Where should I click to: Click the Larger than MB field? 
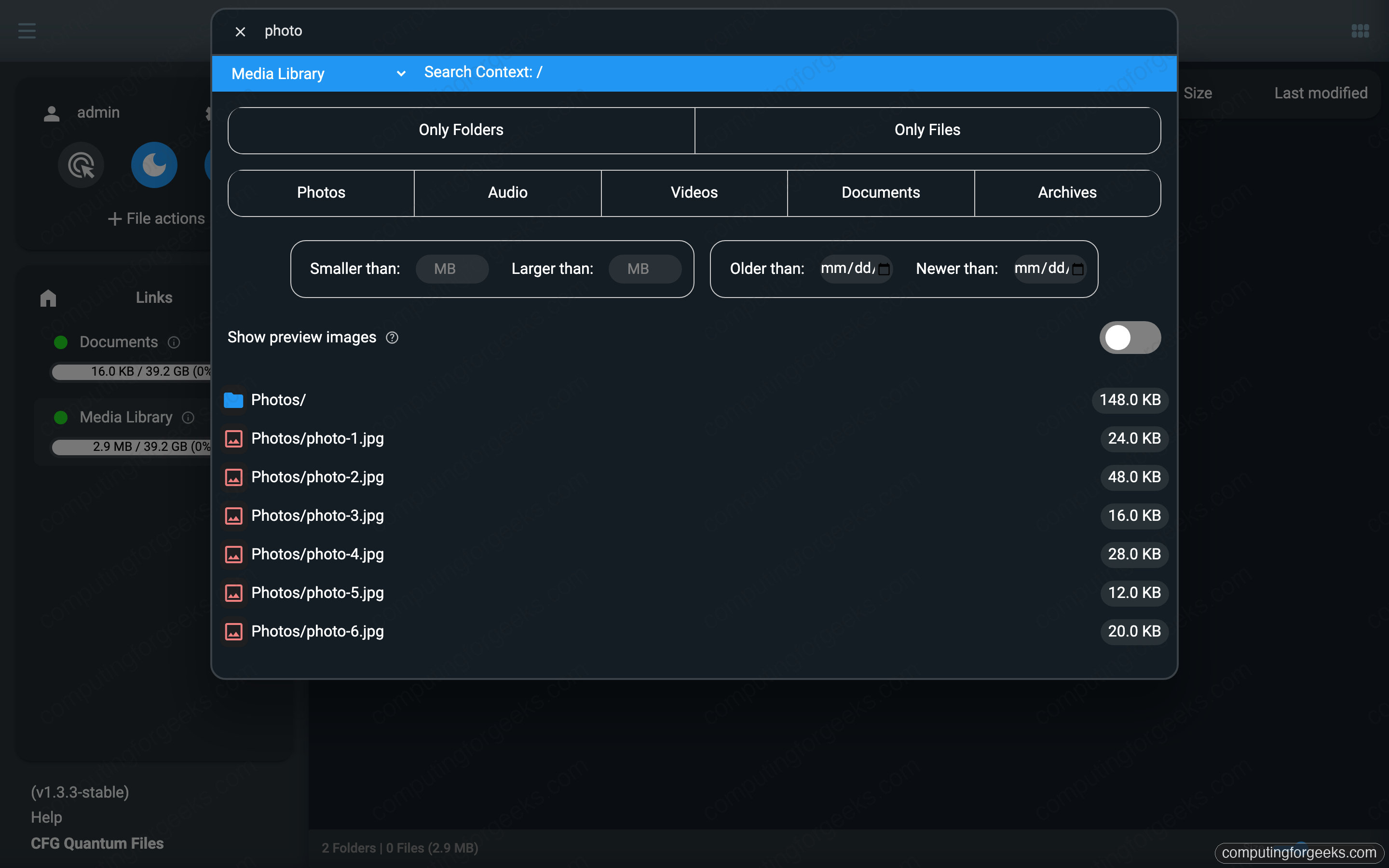[x=644, y=269]
